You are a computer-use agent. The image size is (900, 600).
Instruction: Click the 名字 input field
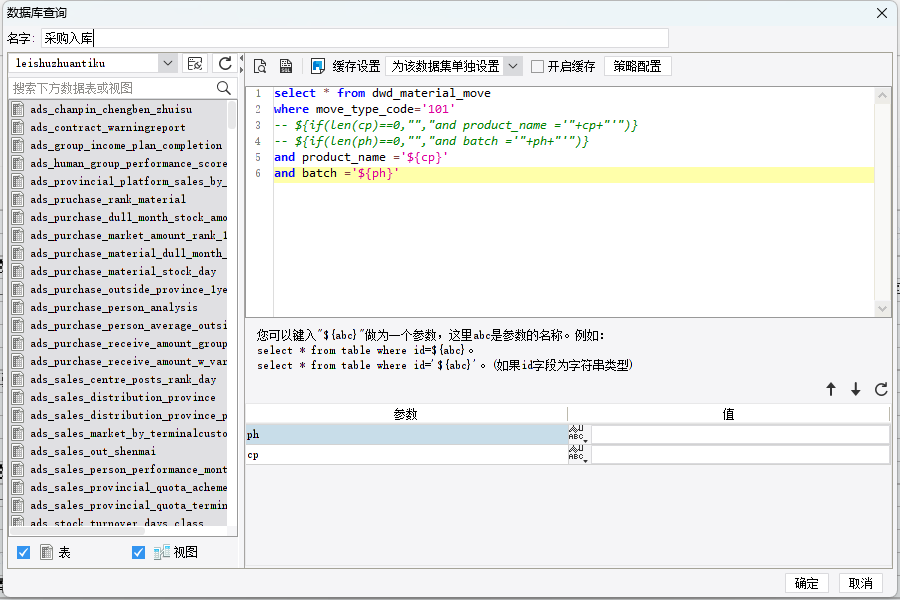pos(355,38)
